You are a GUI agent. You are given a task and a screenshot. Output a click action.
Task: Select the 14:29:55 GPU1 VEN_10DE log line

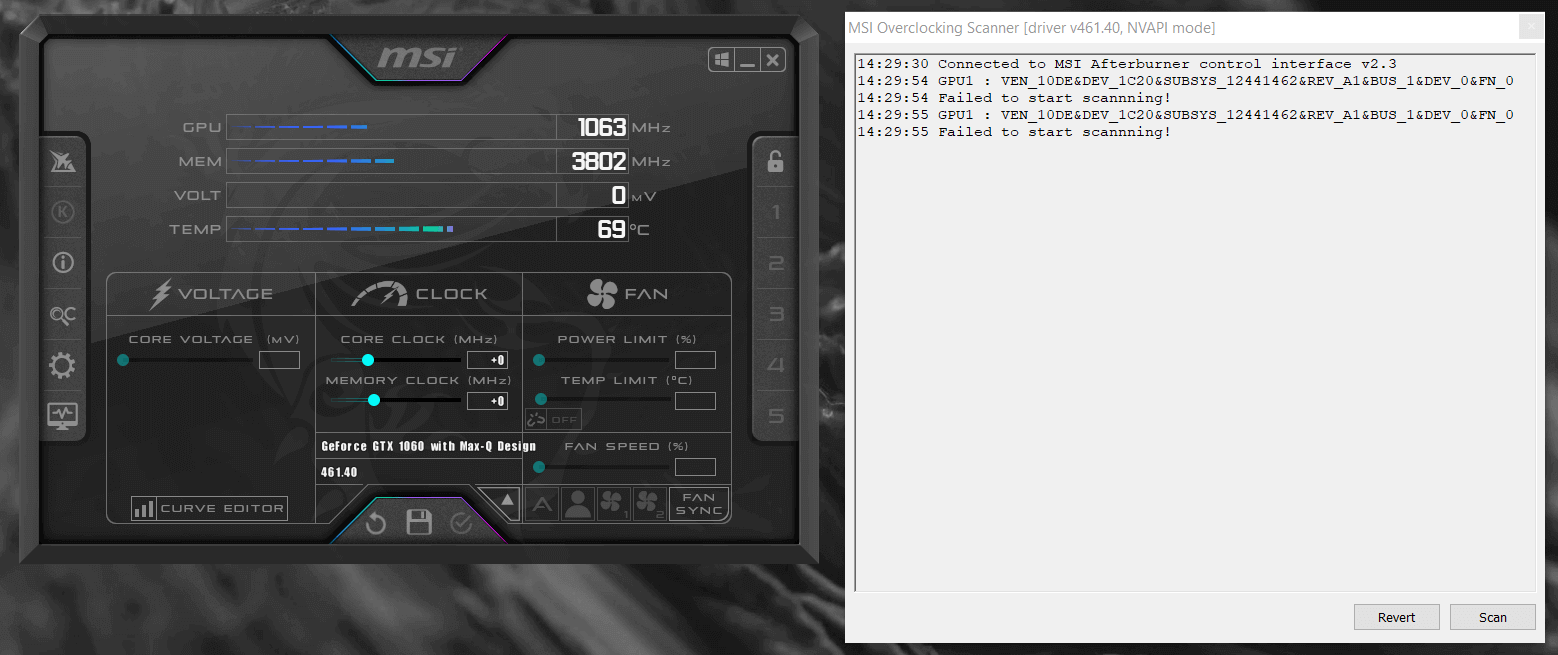(1185, 115)
